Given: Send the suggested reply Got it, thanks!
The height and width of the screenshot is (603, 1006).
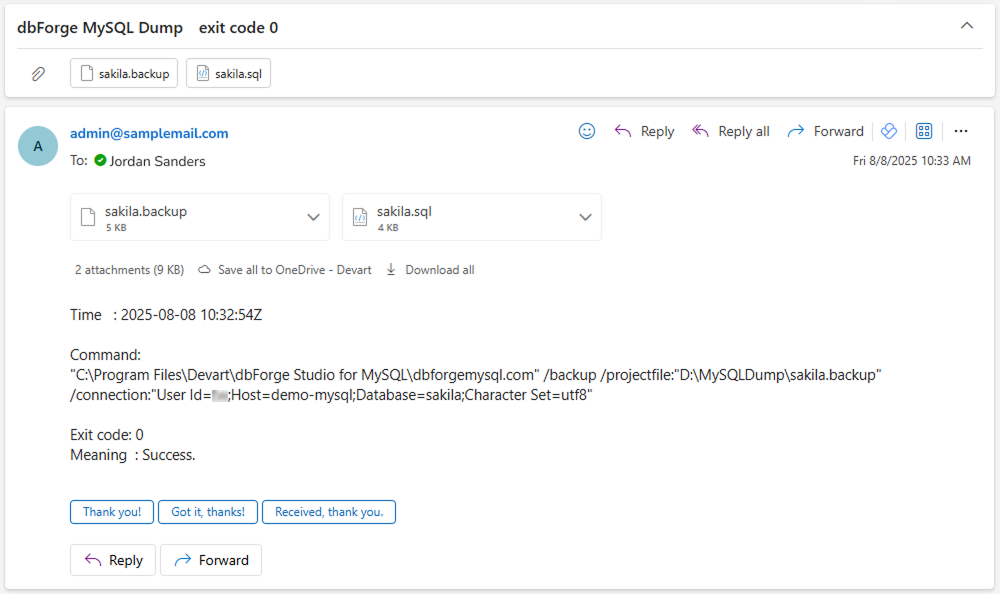Looking at the screenshot, I should (x=207, y=511).
